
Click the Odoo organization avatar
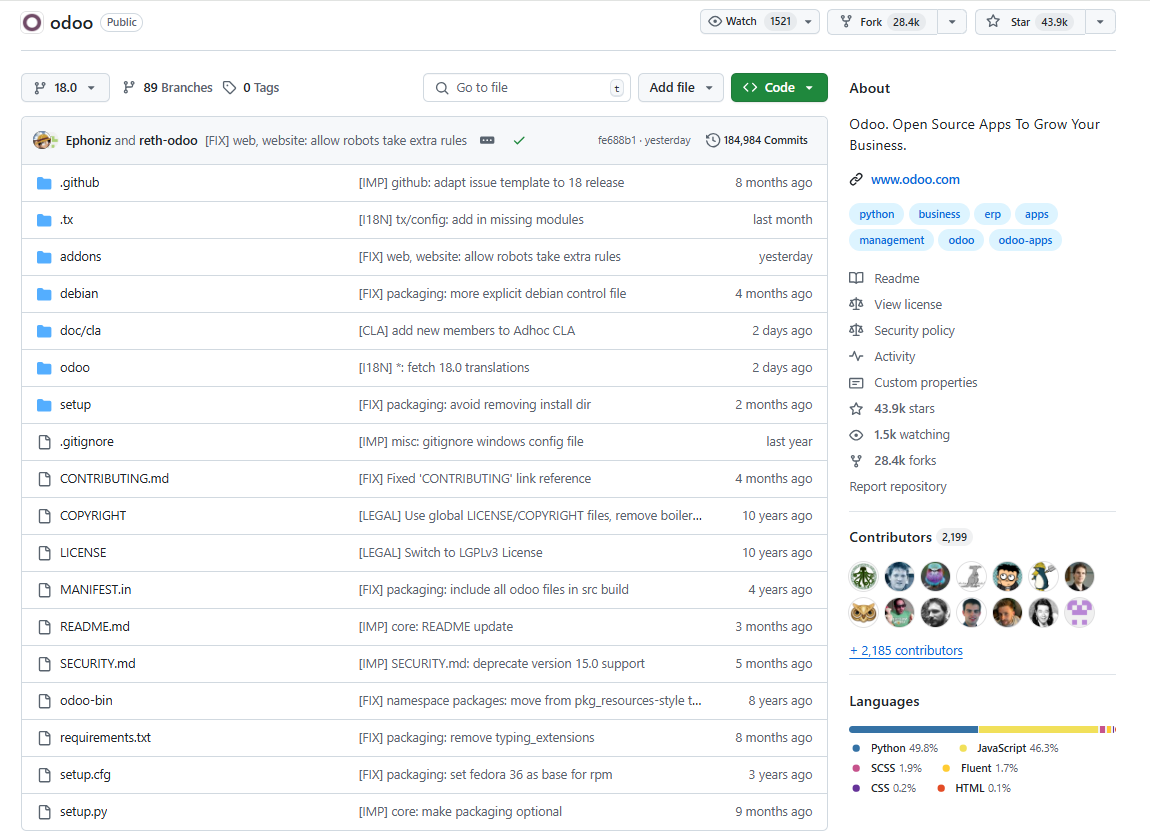pos(31,22)
